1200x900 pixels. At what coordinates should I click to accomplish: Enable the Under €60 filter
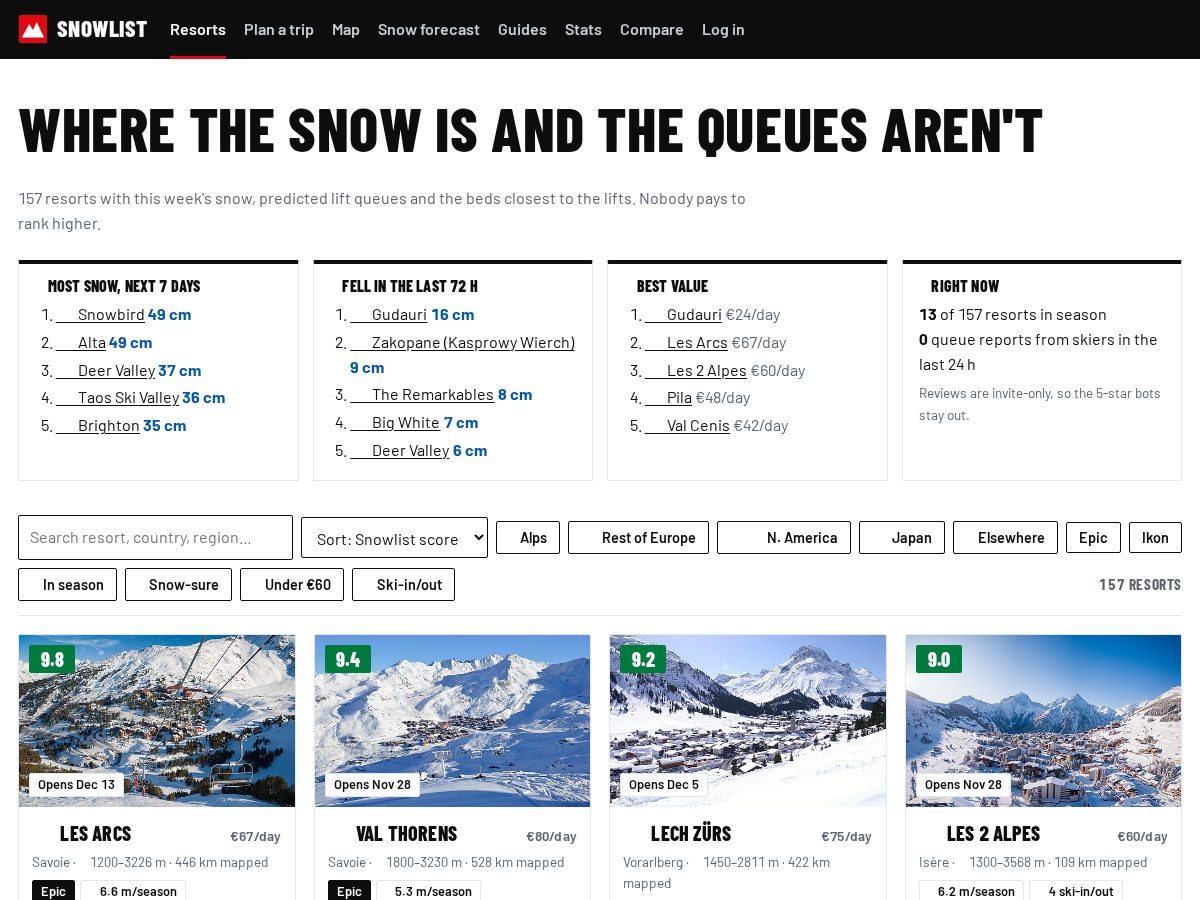[292, 585]
